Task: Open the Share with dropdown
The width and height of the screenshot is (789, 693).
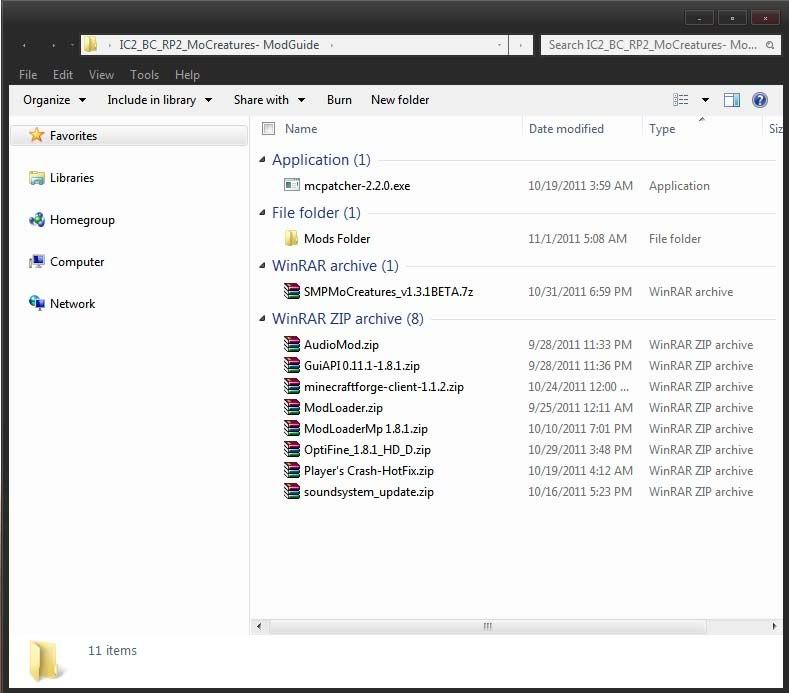Action: point(269,100)
